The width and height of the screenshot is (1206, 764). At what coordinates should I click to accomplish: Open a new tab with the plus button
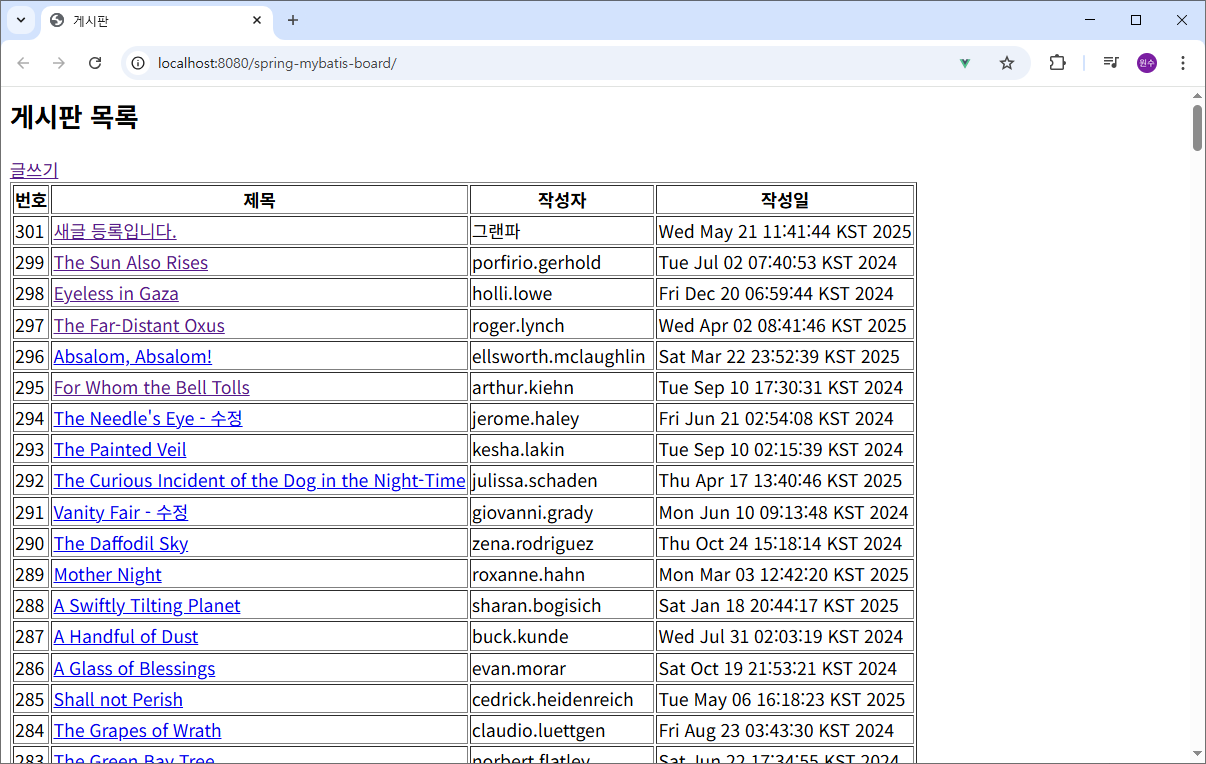point(290,20)
